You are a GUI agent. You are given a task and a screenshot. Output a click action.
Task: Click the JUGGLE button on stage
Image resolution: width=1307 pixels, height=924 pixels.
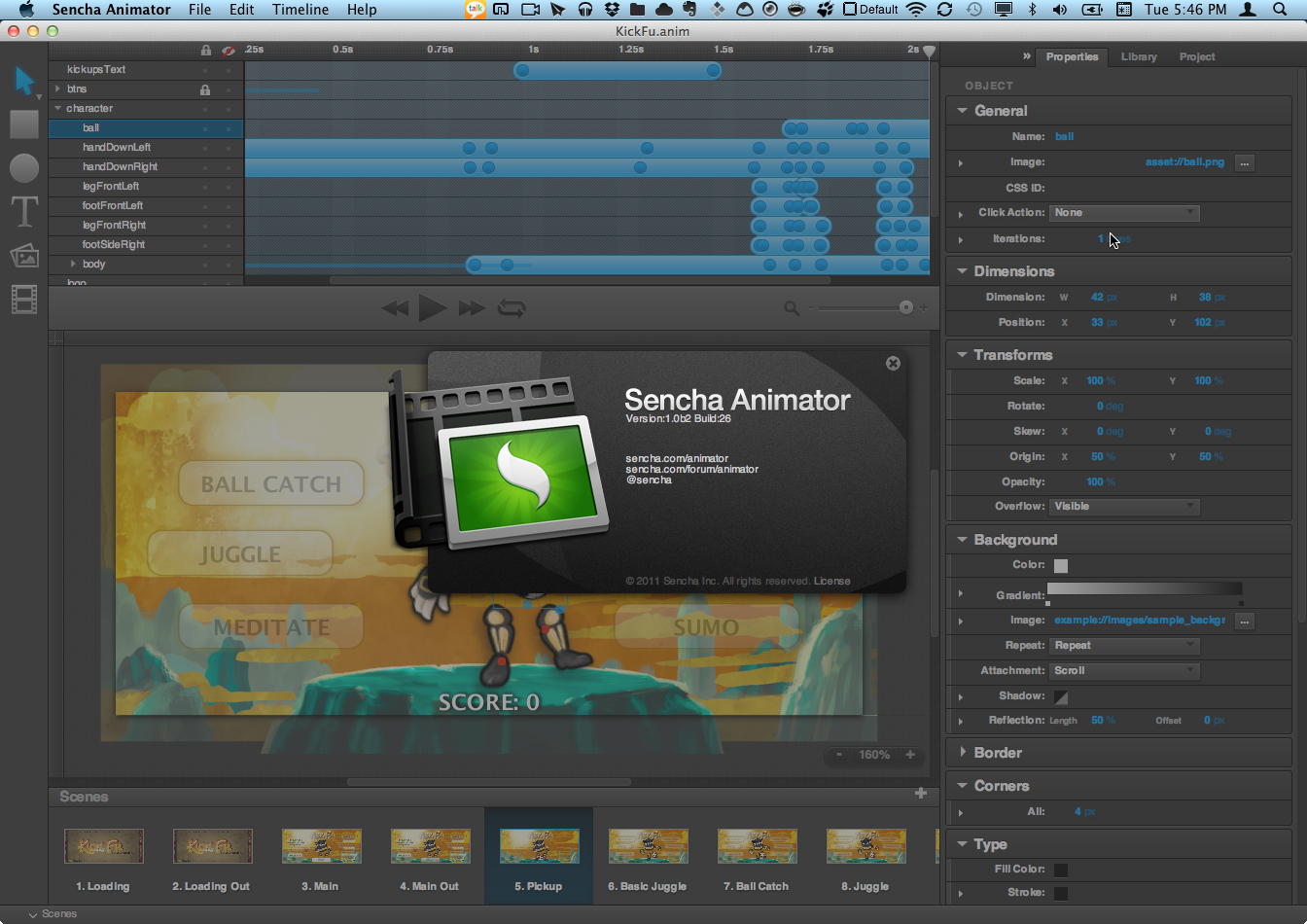(240, 554)
